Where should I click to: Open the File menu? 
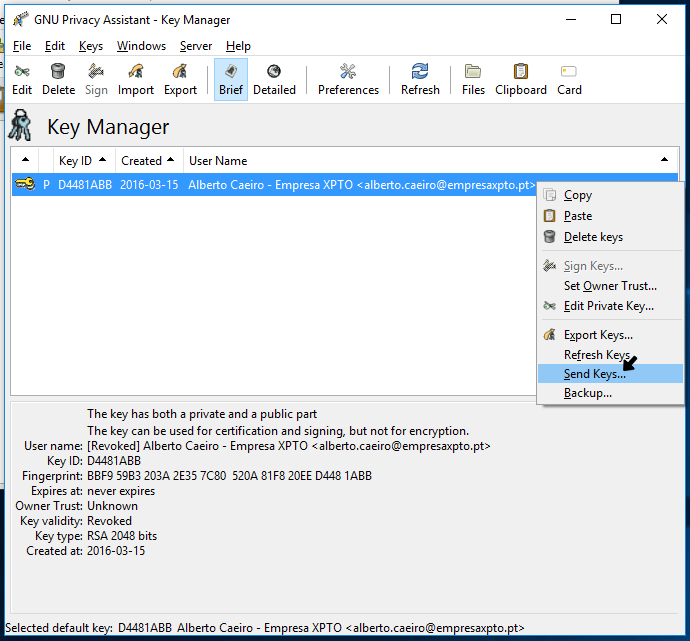(x=22, y=46)
